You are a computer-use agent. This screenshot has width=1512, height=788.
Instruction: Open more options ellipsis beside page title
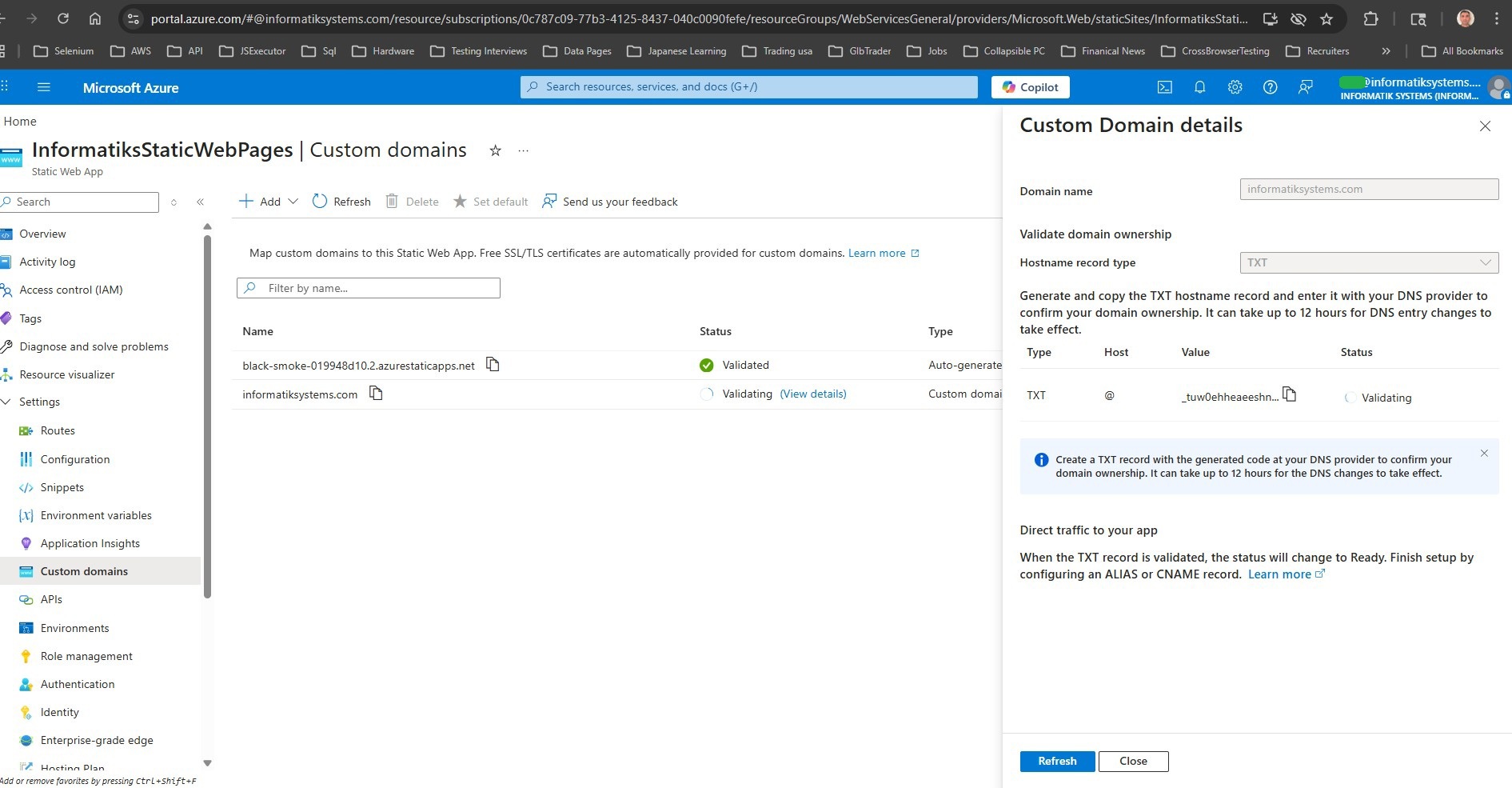pyautogui.click(x=523, y=150)
